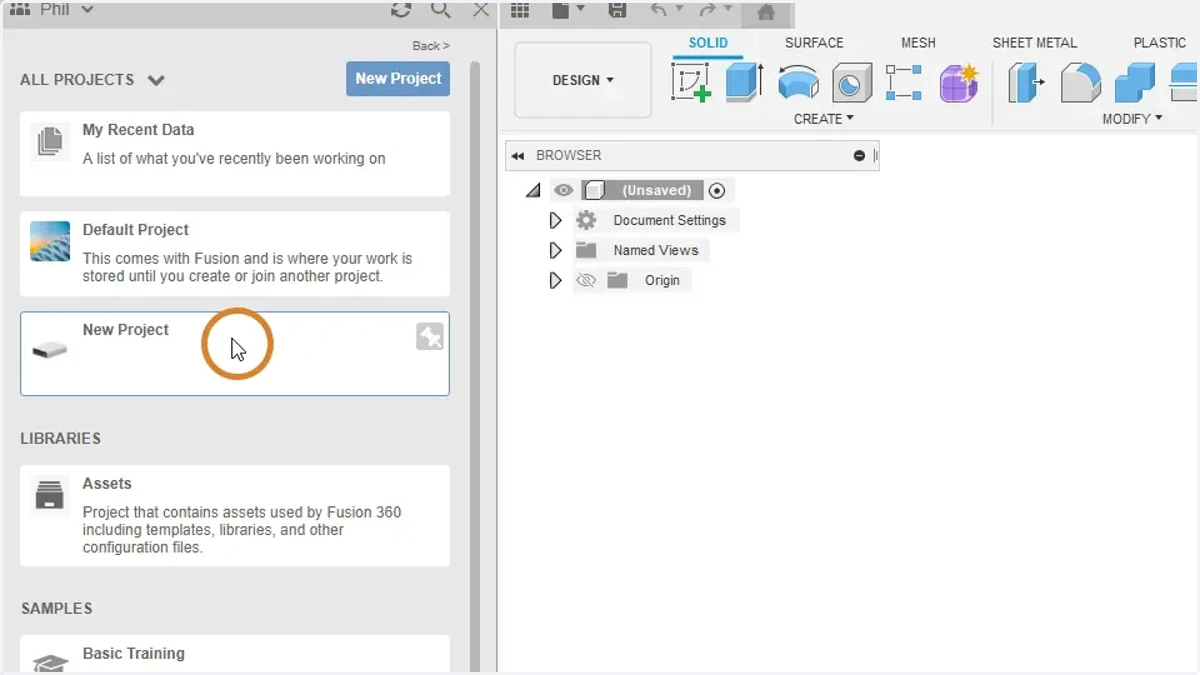Select the Hole tool
The width and height of the screenshot is (1200, 675).
click(x=852, y=83)
